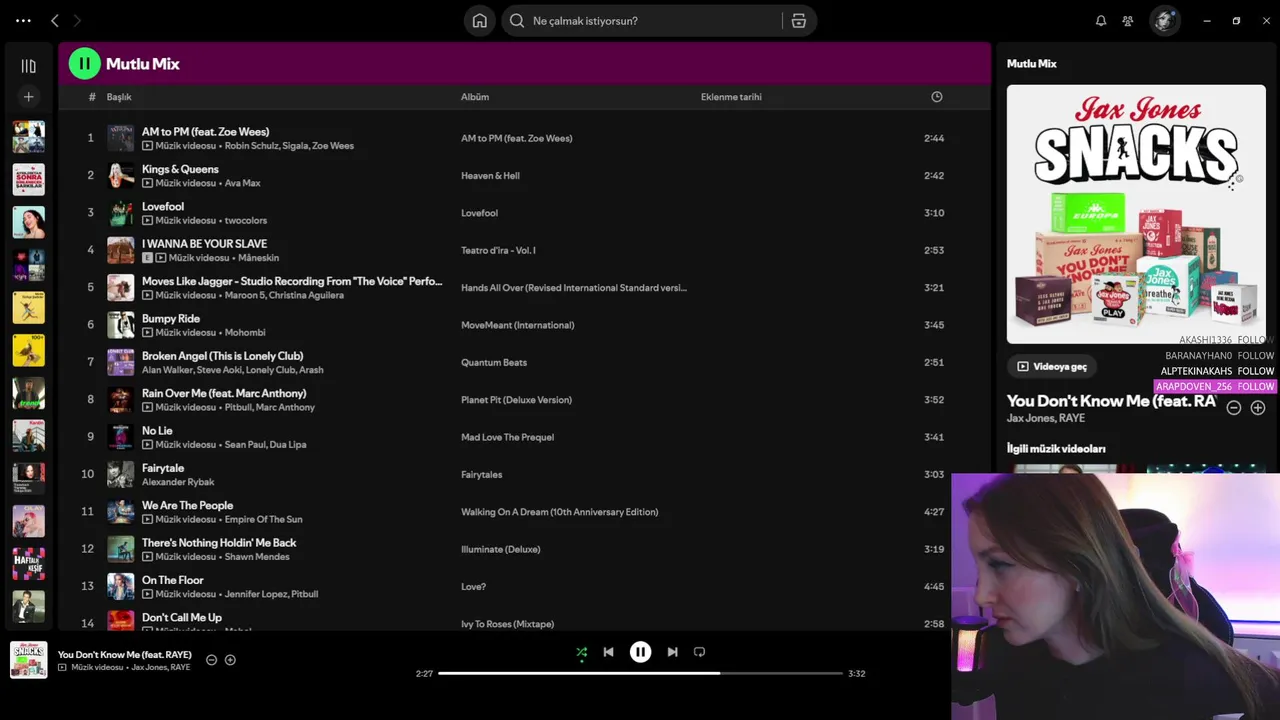1280x720 pixels.
Task: Sort tracks by Eklenme tarihi column
Action: tap(731, 97)
